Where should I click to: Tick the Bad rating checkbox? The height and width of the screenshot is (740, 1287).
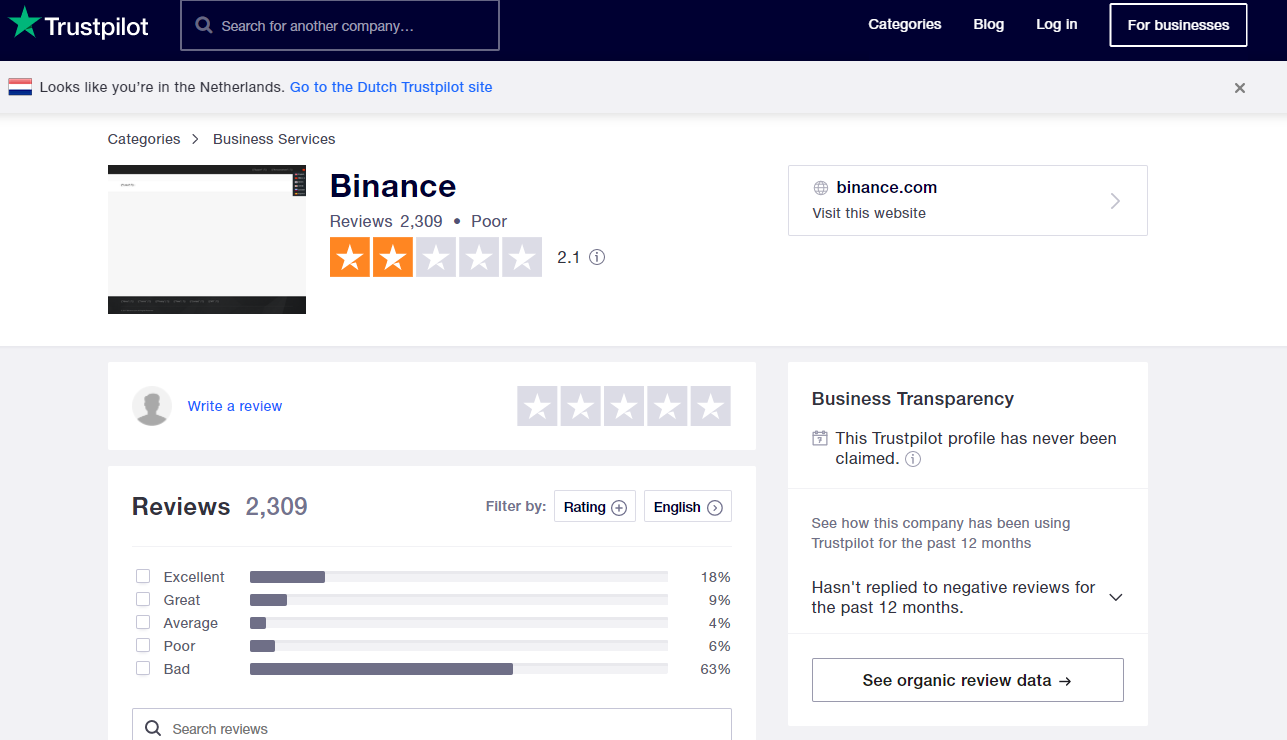coord(143,669)
